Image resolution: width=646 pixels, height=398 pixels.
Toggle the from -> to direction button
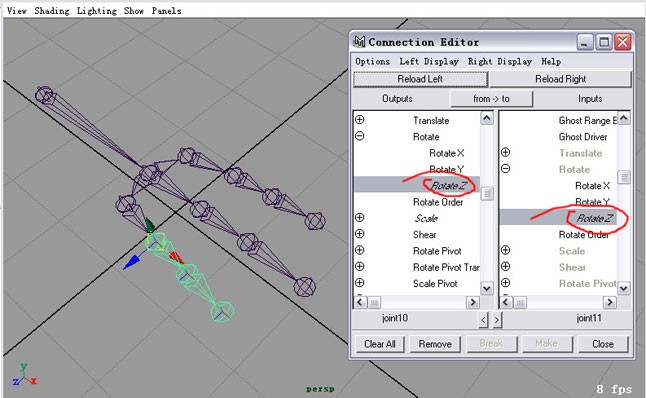point(492,99)
